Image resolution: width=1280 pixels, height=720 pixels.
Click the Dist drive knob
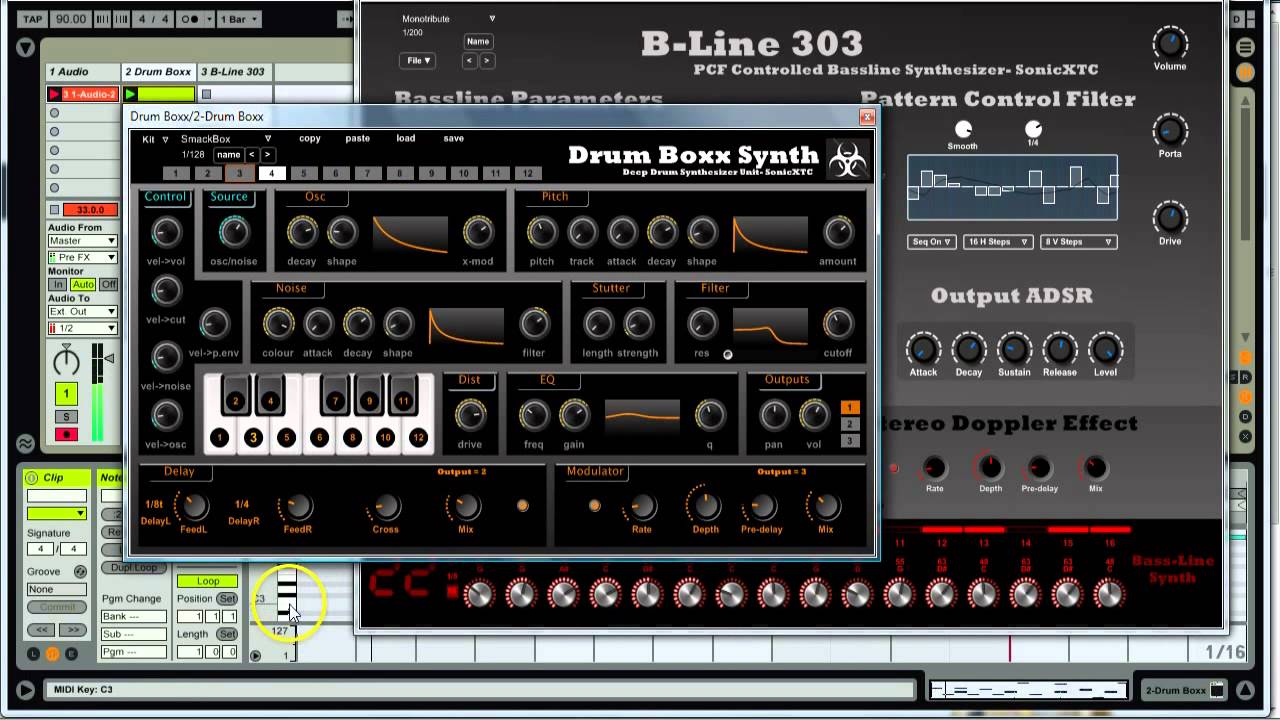[470, 415]
